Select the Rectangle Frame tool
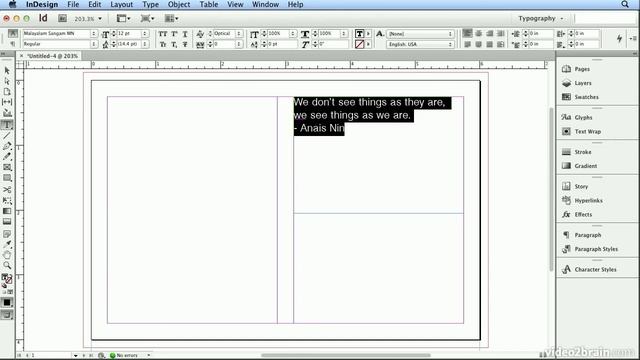Viewport: 640px width, 360px height. pos(7,167)
